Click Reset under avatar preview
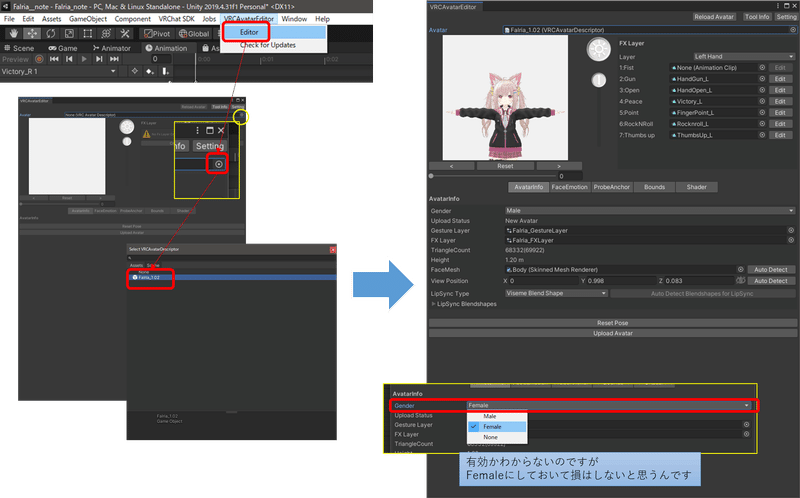The height and width of the screenshot is (498, 800). [x=505, y=166]
